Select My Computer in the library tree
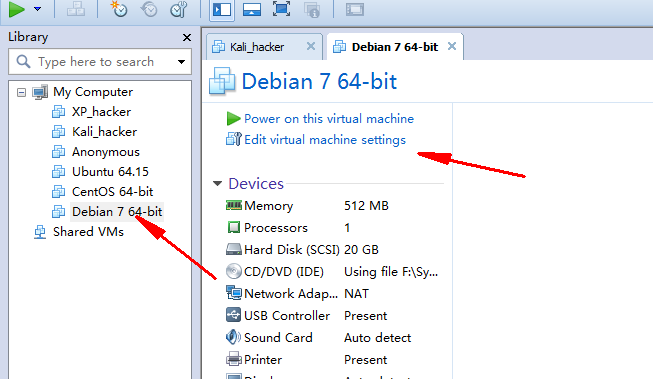The height and width of the screenshot is (379, 653). pos(93,92)
